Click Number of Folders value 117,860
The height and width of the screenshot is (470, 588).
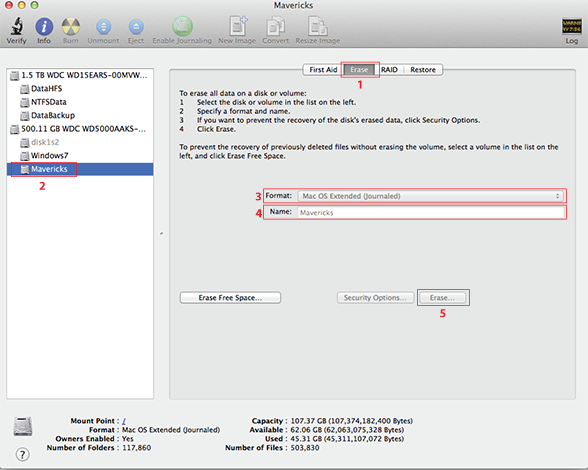click(x=136, y=448)
